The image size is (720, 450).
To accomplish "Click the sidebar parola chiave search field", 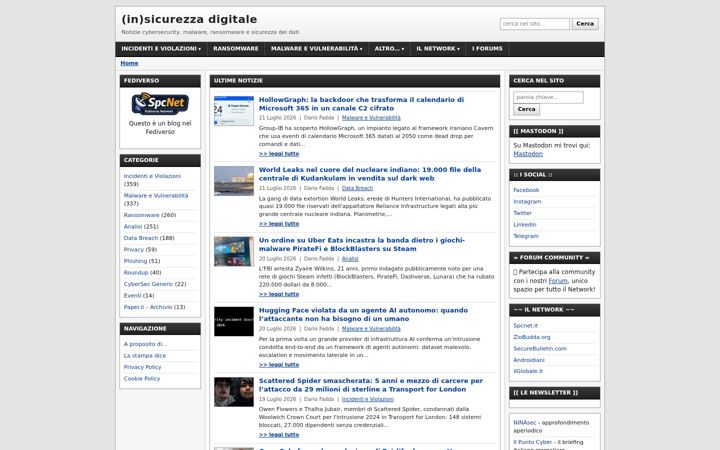I will coord(548,97).
